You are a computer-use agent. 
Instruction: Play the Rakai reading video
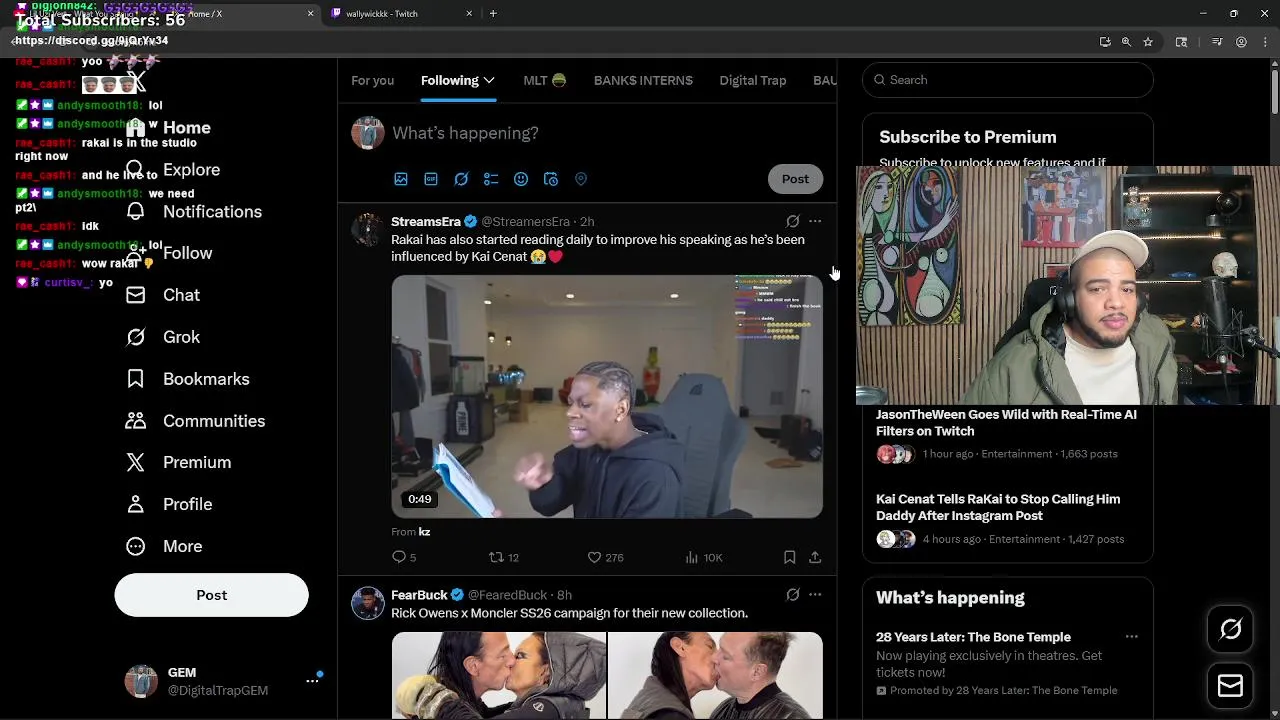tap(607, 397)
